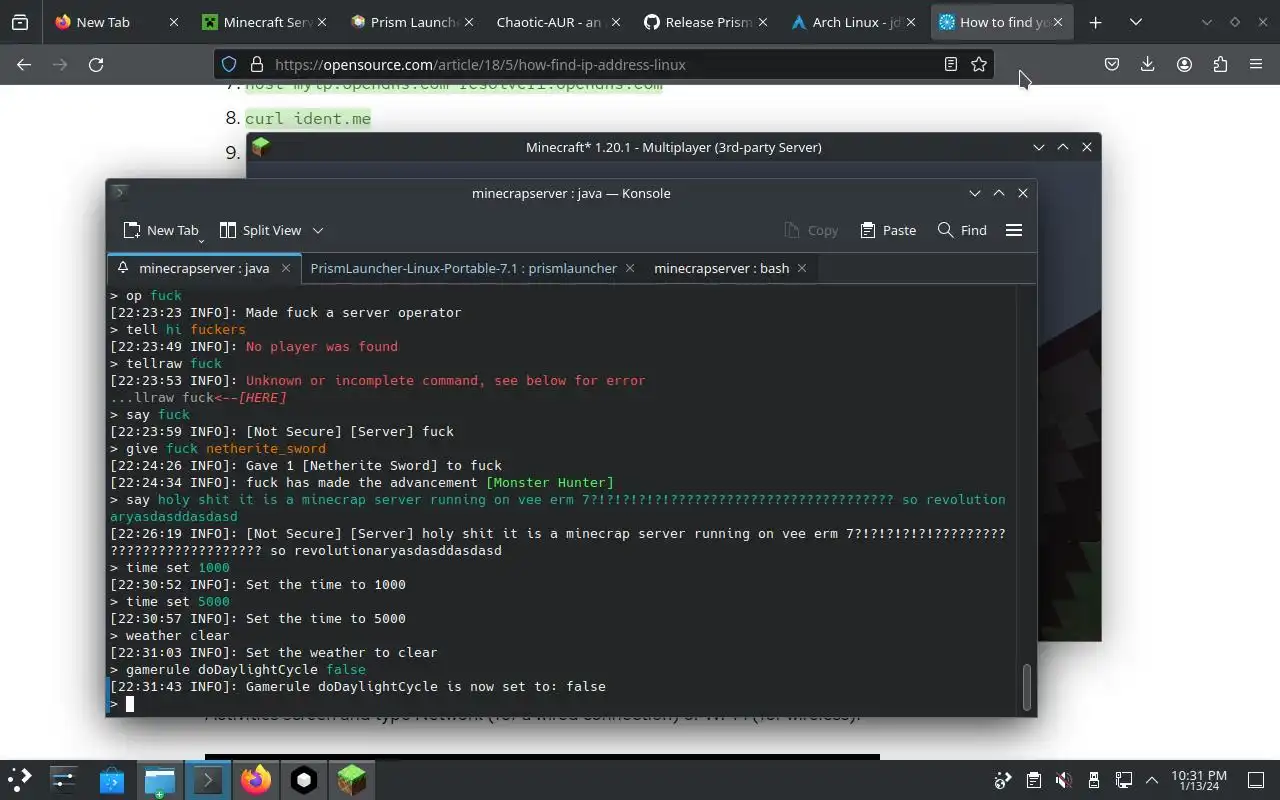Close the PrismLauncher Konsole tab
This screenshot has height=800, width=1280.
pyautogui.click(x=630, y=268)
